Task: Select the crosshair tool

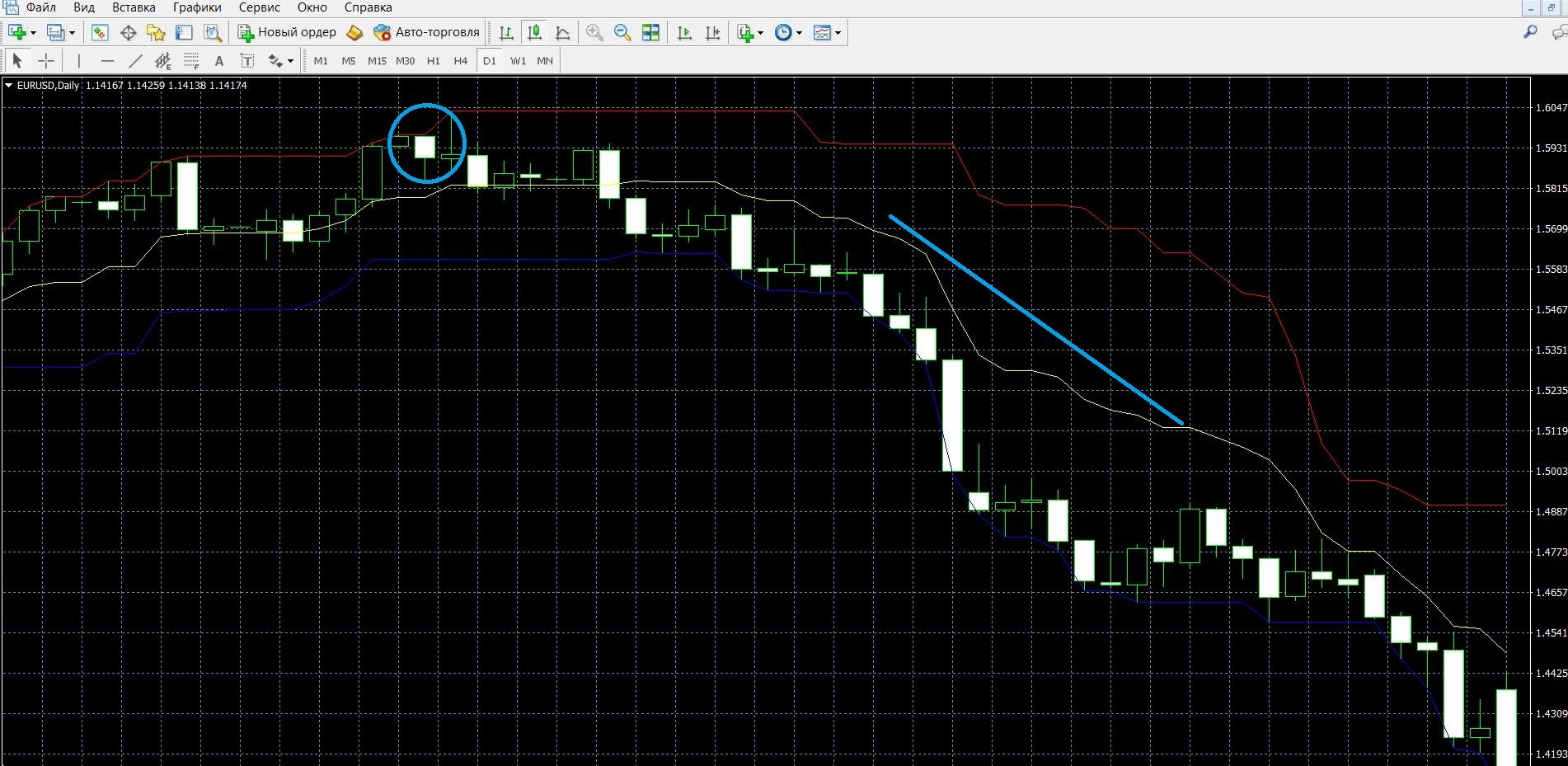Action: [46, 60]
